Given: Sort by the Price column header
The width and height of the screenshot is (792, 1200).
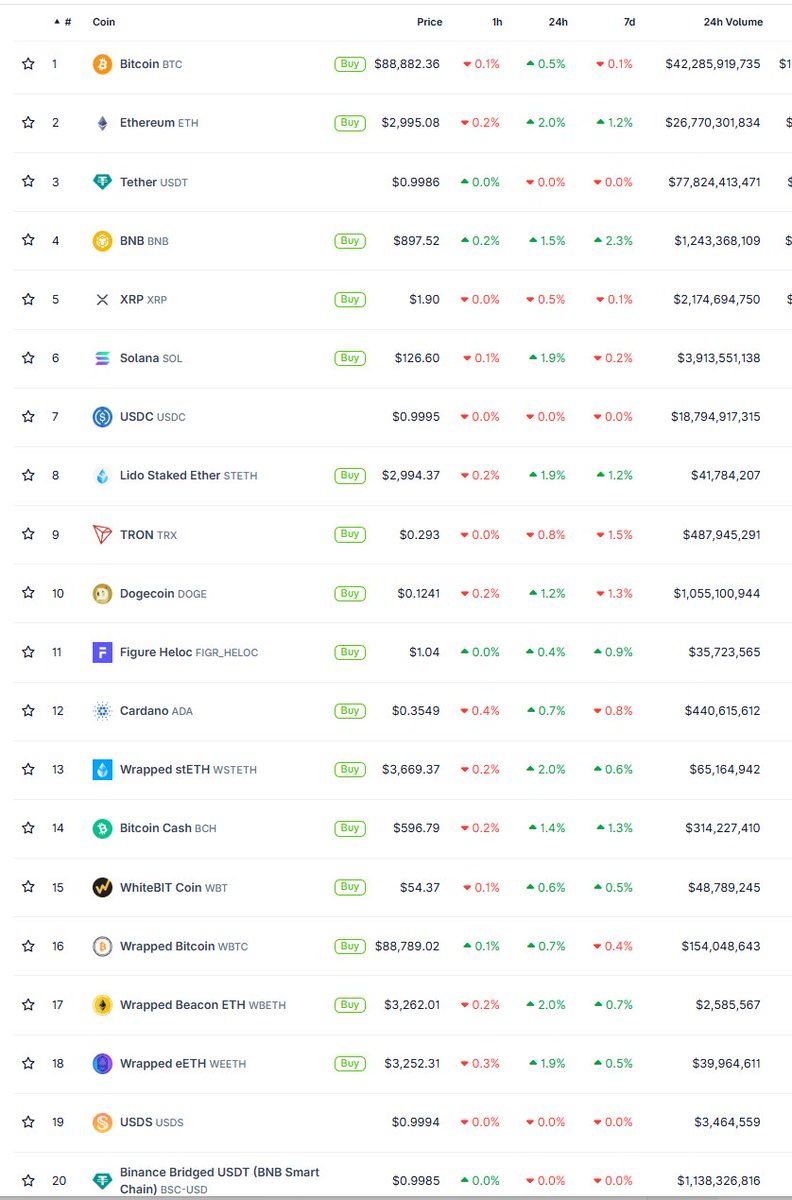Looking at the screenshot, I should pyautogui.click(x=429, y=22).
